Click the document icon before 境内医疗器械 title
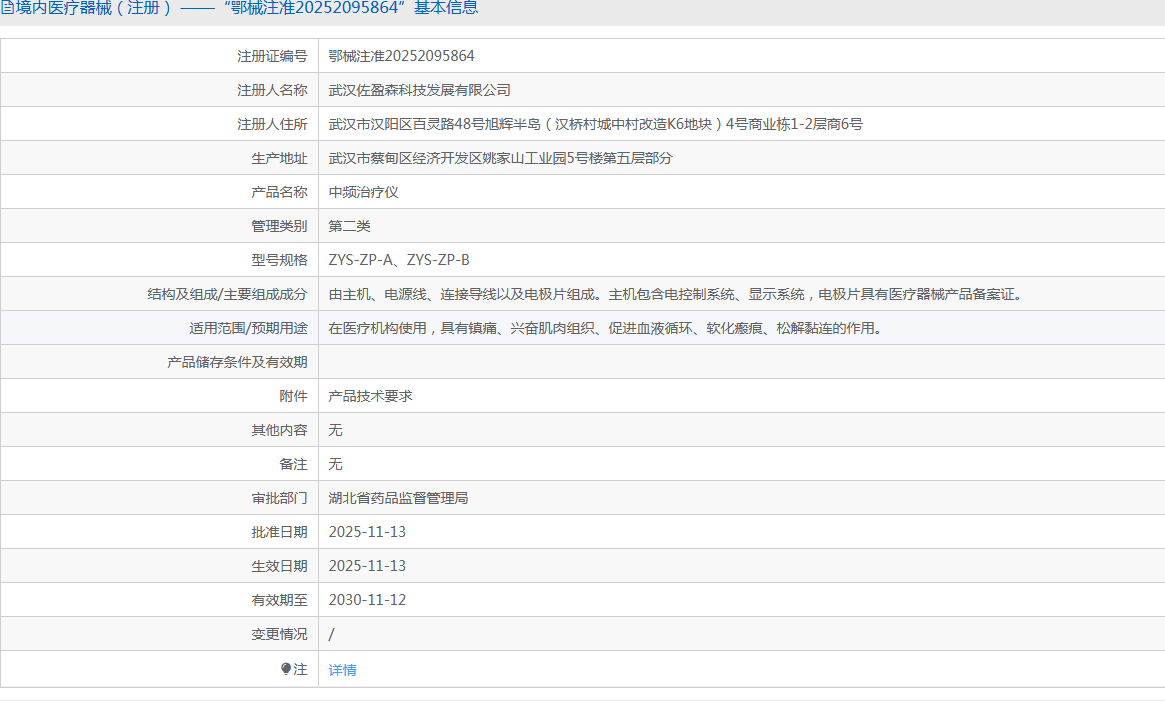 [6, 8]
